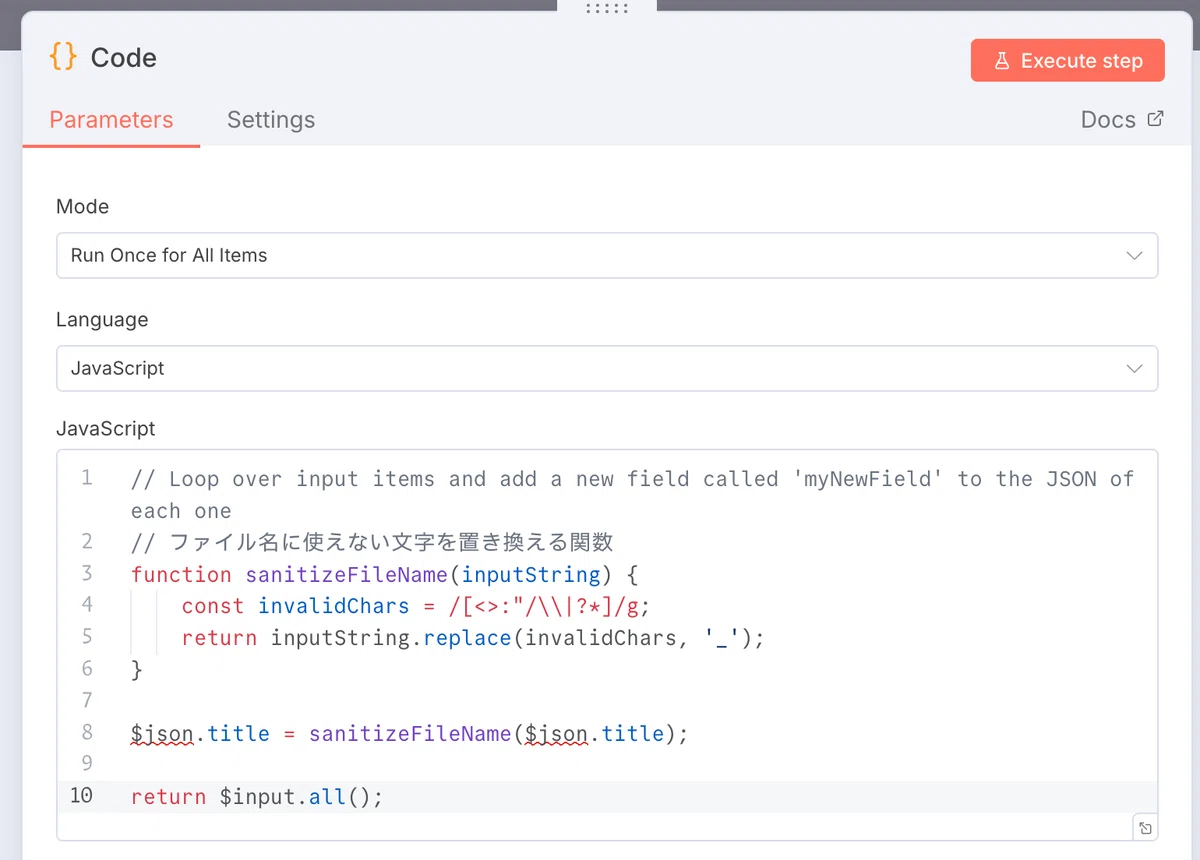Click the wrapped text 'each one'

click(181, 511)
